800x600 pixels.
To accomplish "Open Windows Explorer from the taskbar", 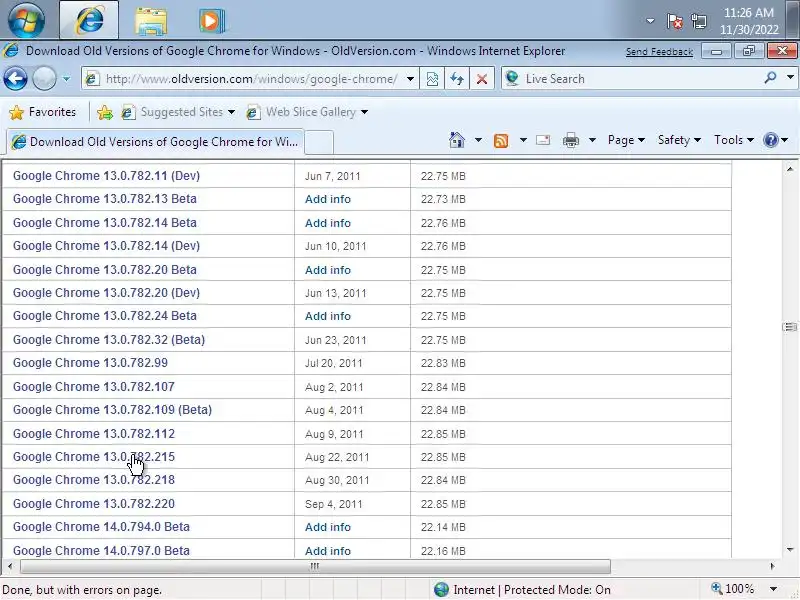I will (151, 21).
